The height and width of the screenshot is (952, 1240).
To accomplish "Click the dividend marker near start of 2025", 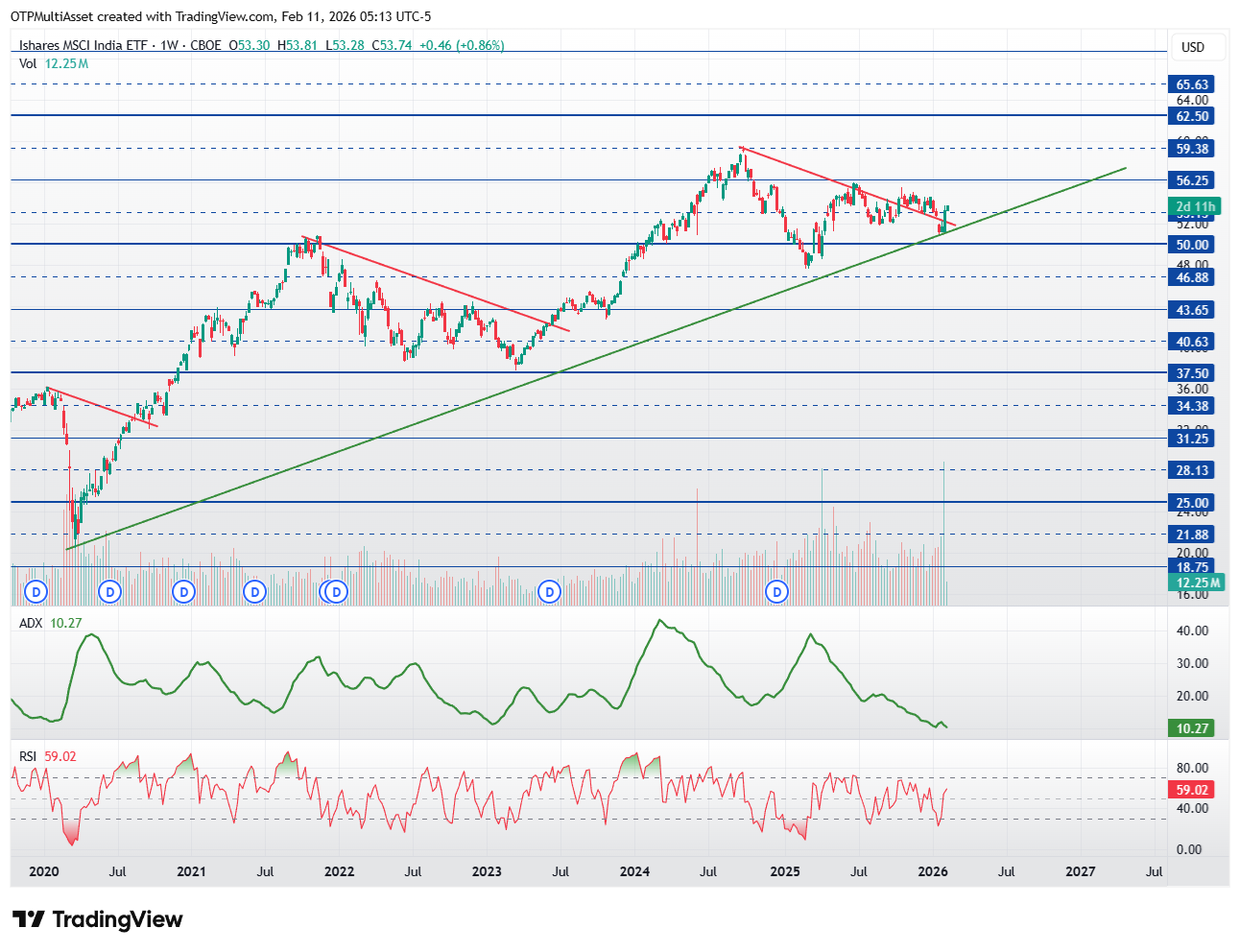I will pyautogui.click(x=777, y=592).
